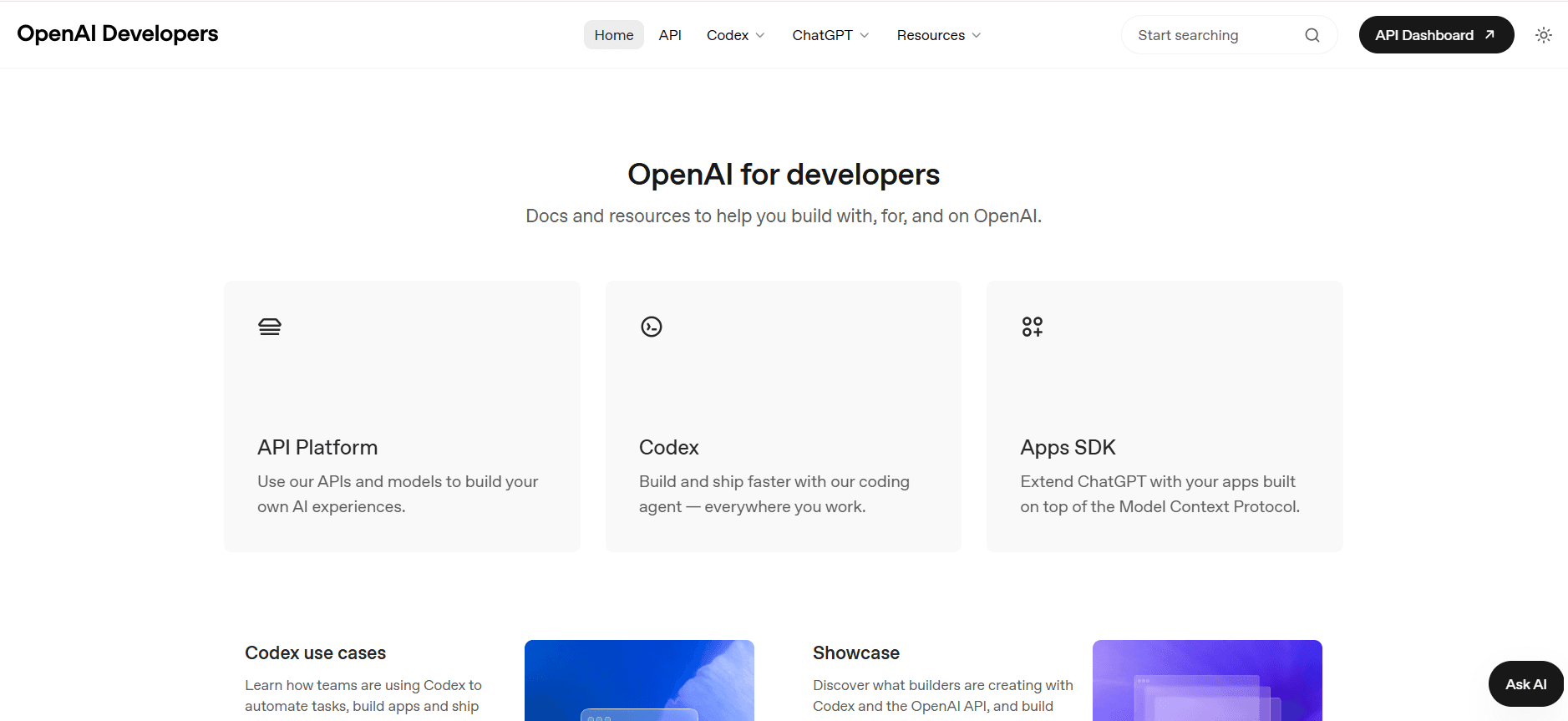
Task: Open the Showcase heading
Action: coord(856,653)
